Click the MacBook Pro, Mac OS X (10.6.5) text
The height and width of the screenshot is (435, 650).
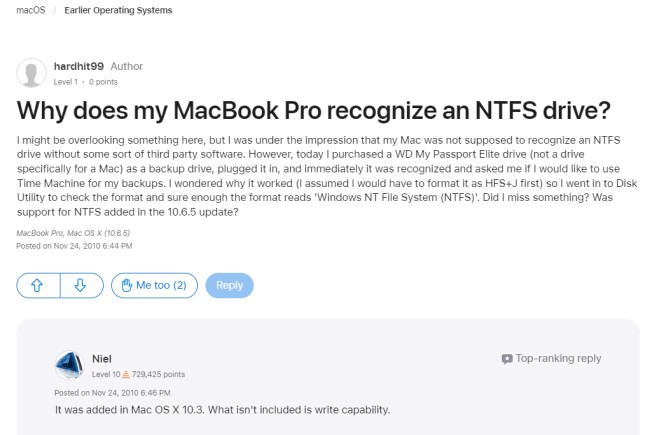71,232
